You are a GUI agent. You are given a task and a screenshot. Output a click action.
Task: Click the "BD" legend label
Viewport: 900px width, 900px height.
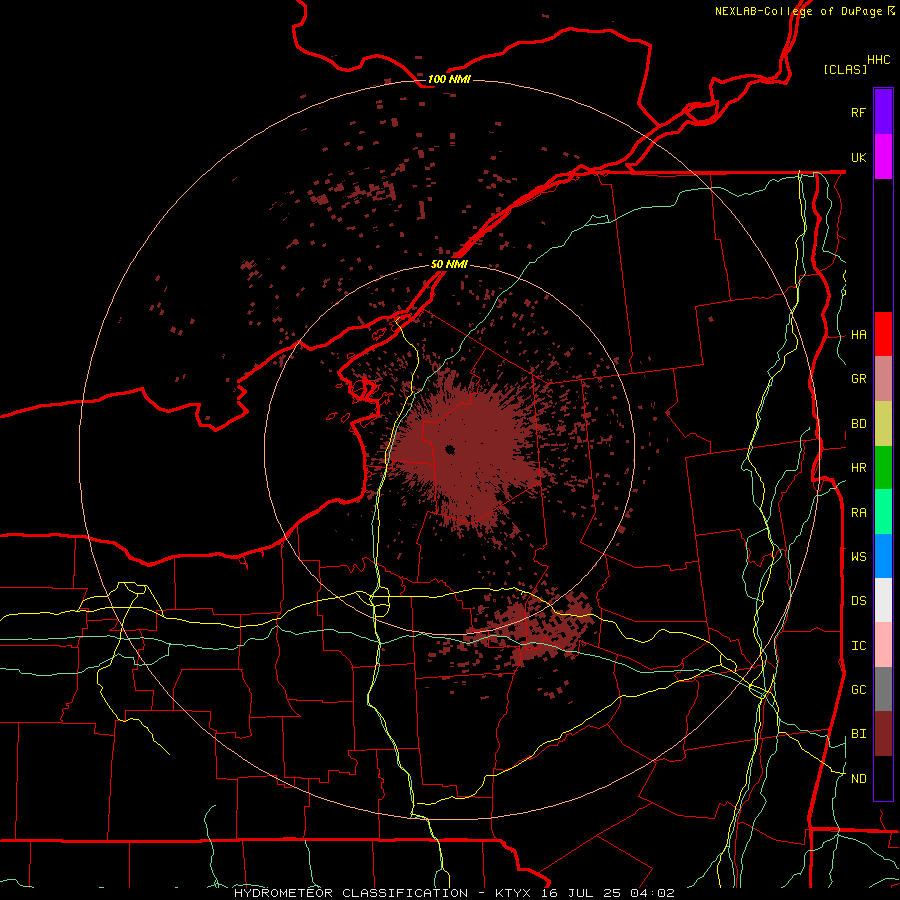(858, 424)
